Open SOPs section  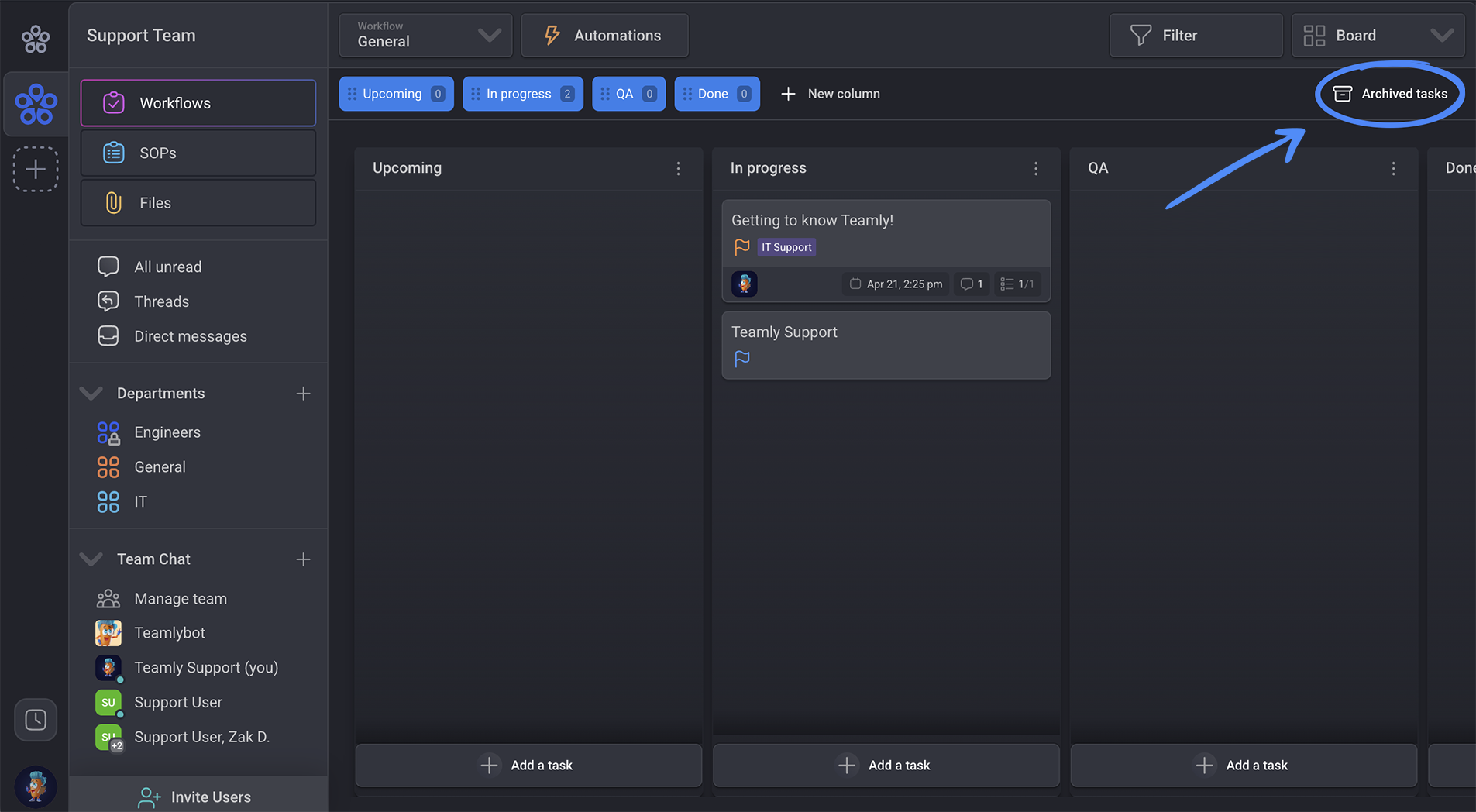(x=198, y=153)
